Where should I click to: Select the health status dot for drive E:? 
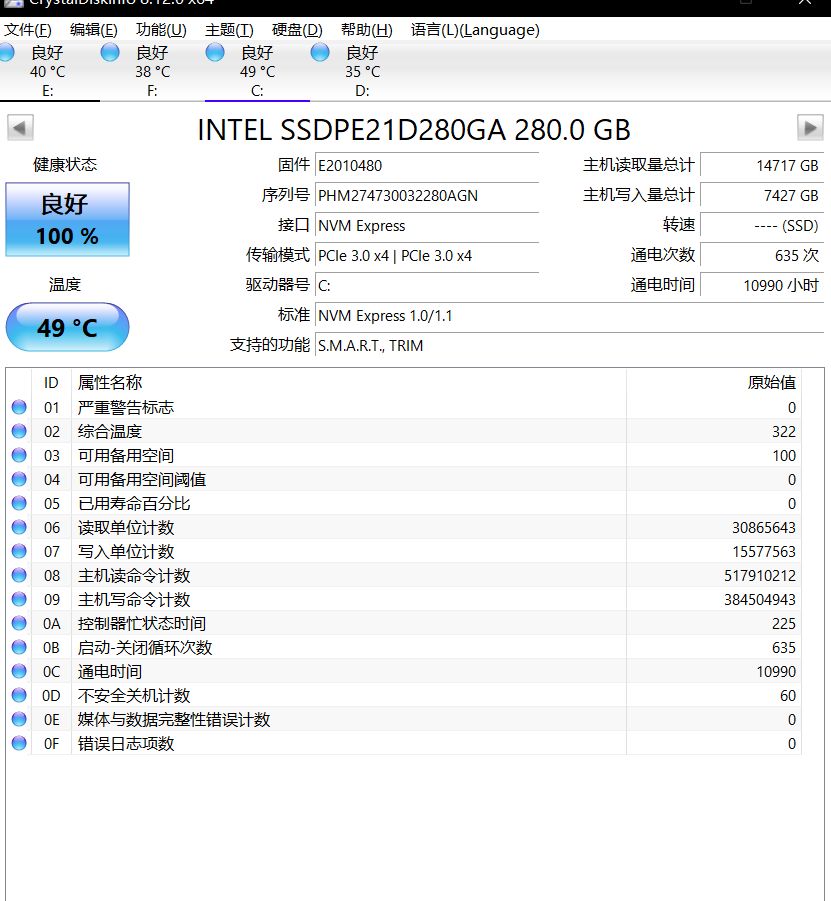click(8, 52)
